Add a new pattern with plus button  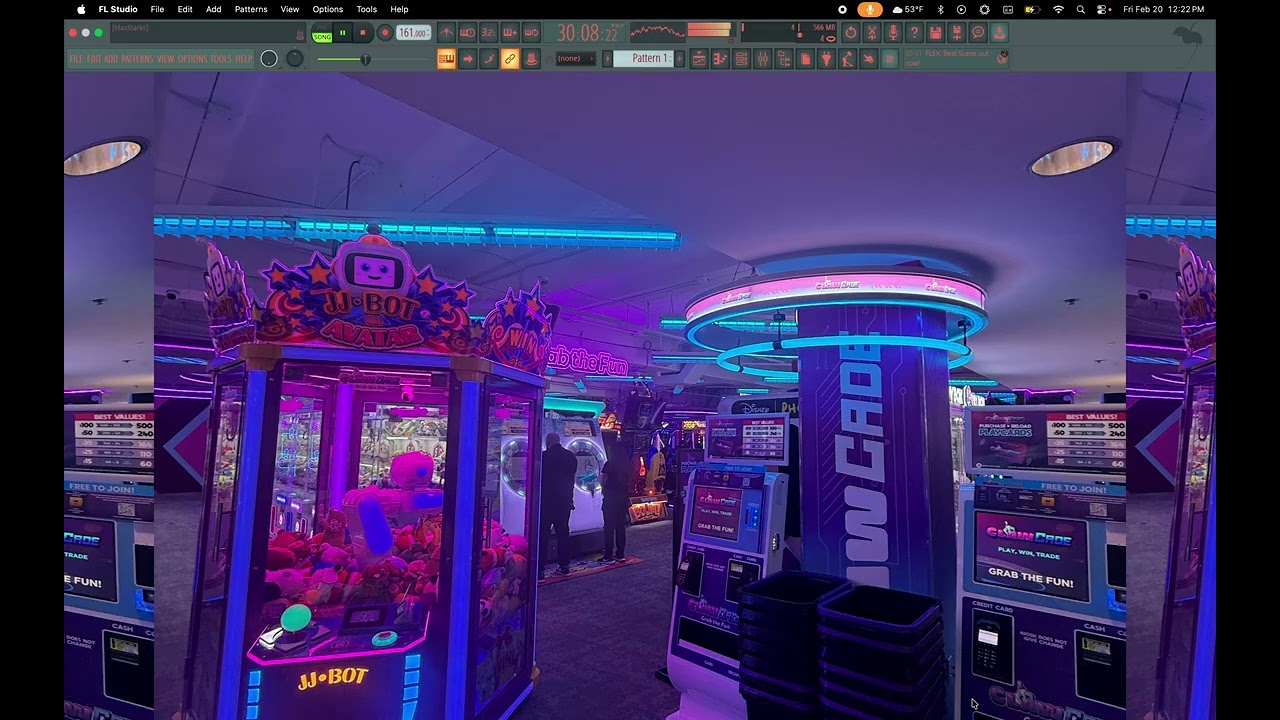[x=679, y=58]
